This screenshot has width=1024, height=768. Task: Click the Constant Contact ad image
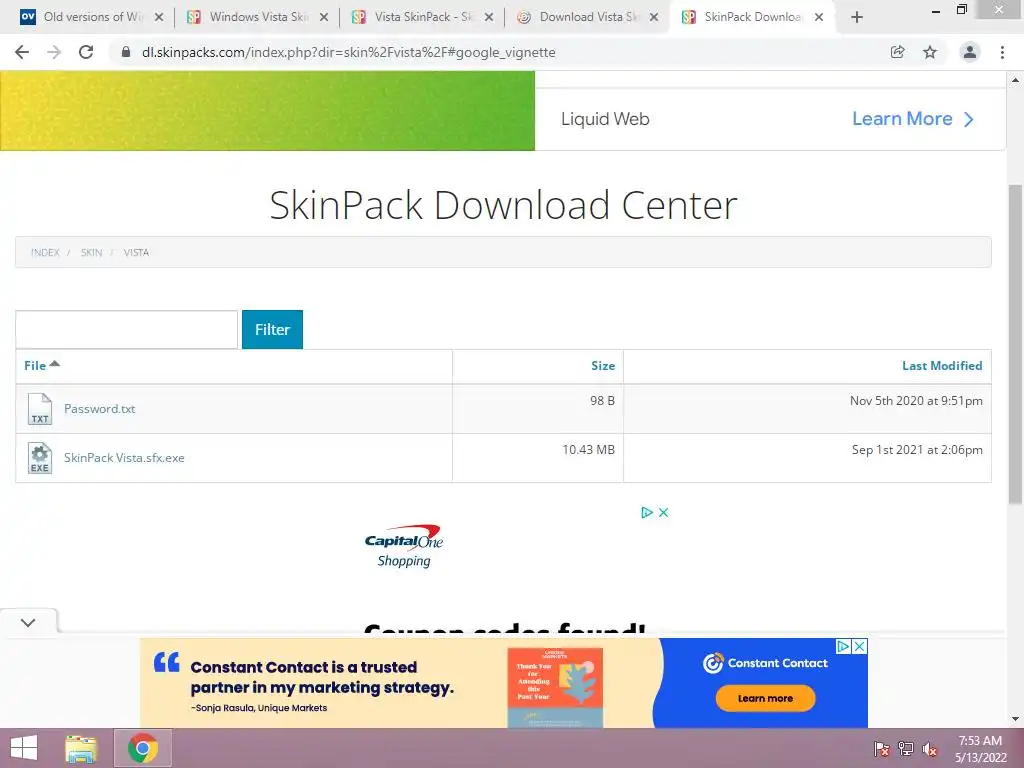point(555,688)
